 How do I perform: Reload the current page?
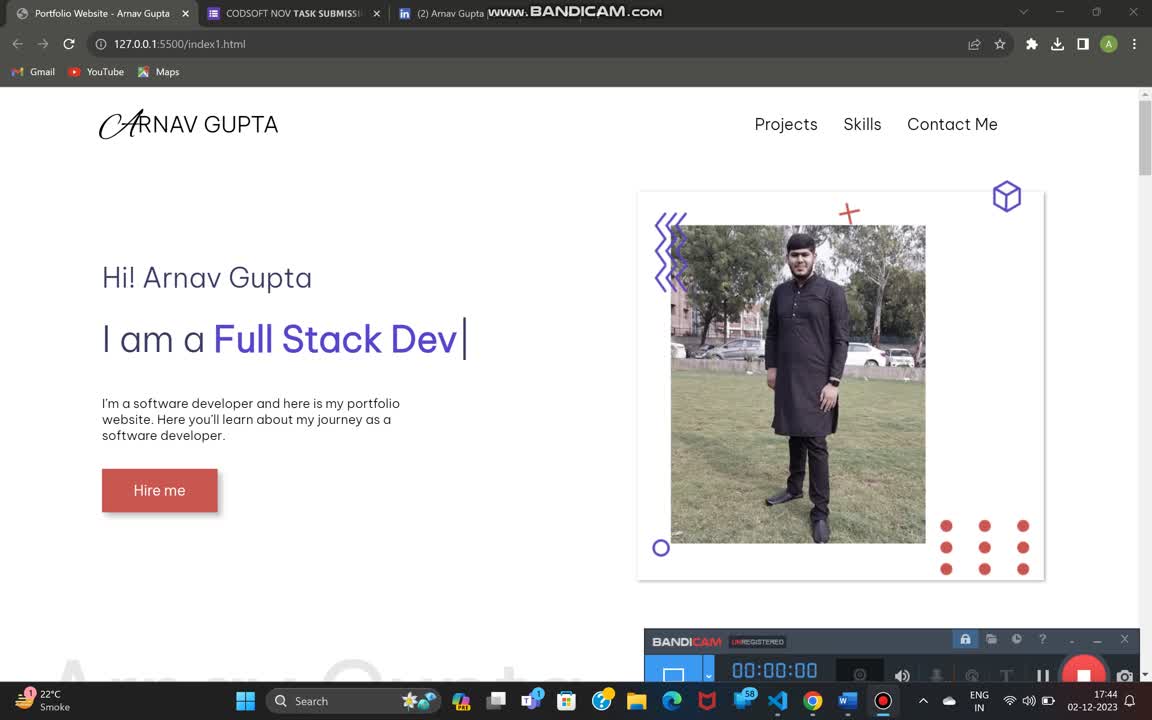[69, 44]
